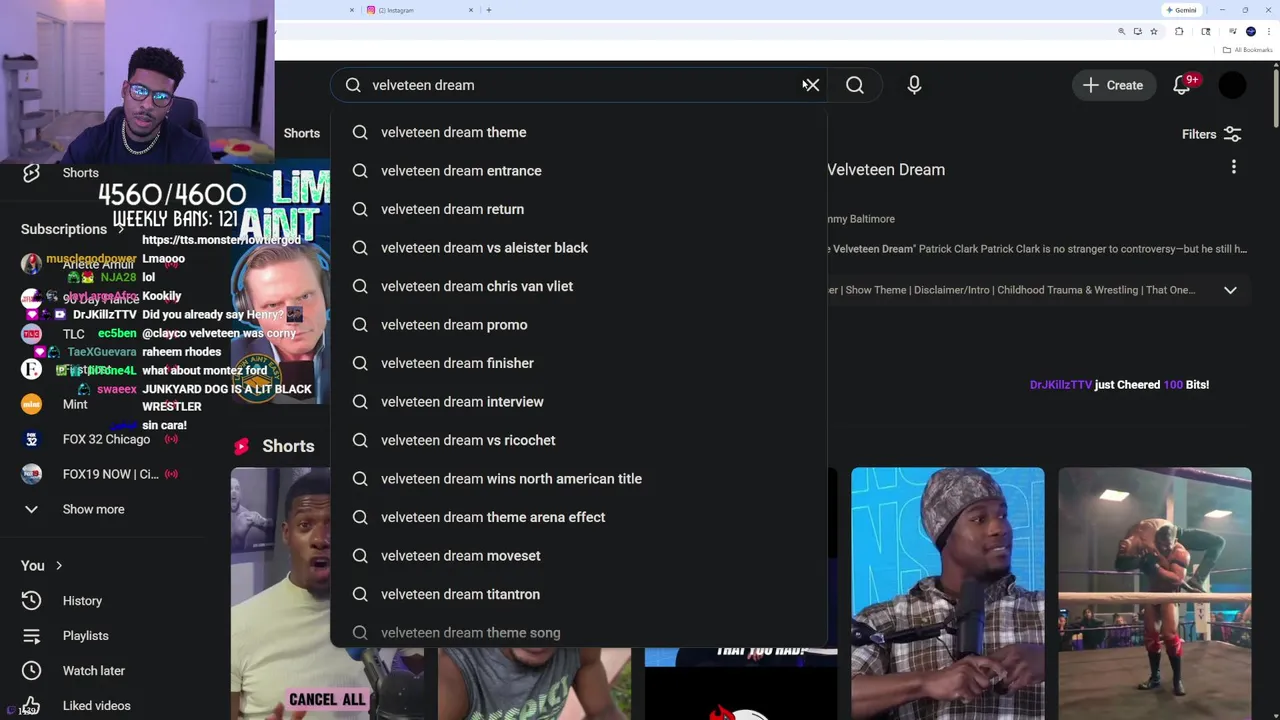Click the Shorts icon in the left sidebar

(x=31, y=173)
